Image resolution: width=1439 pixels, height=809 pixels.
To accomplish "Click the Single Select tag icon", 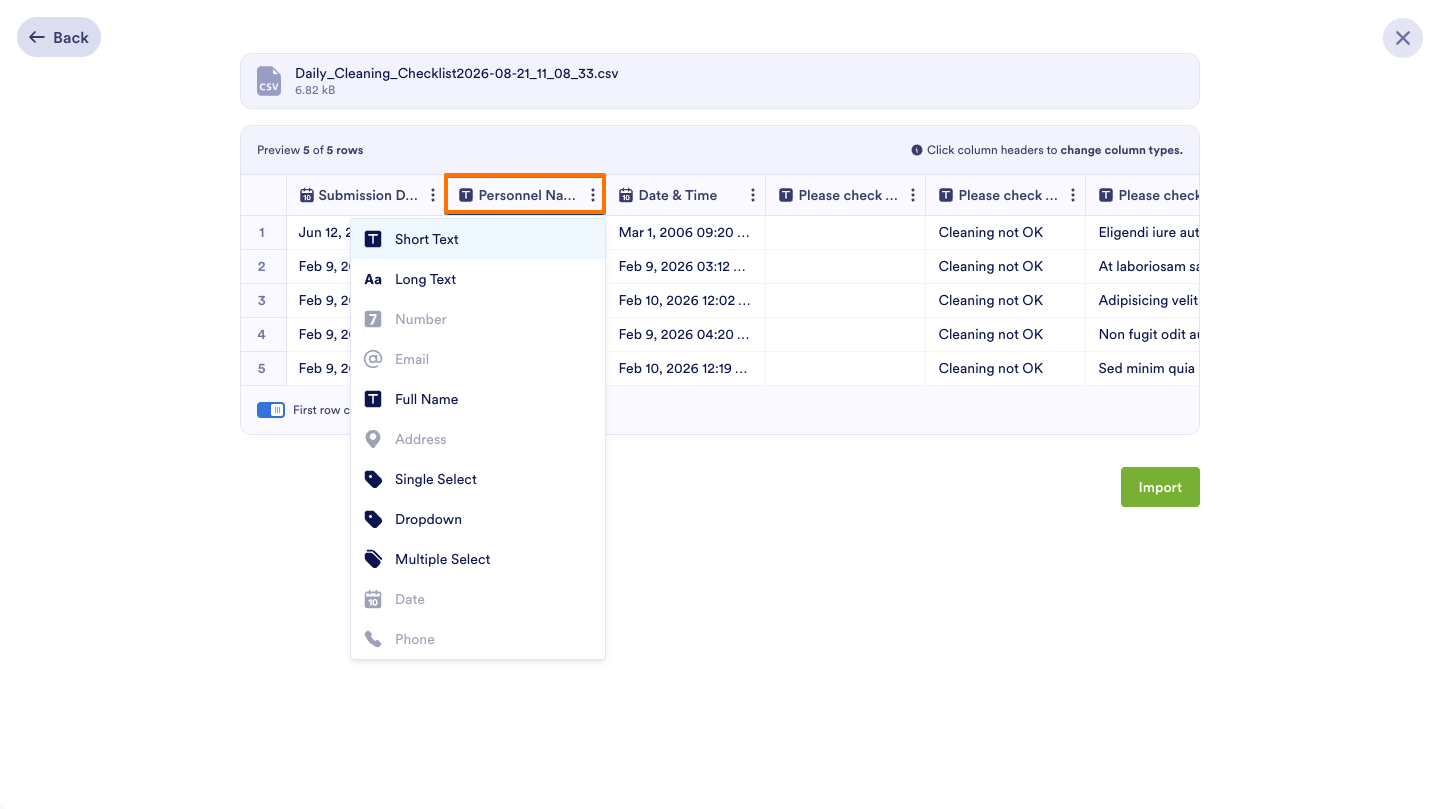I will (373, 479).
